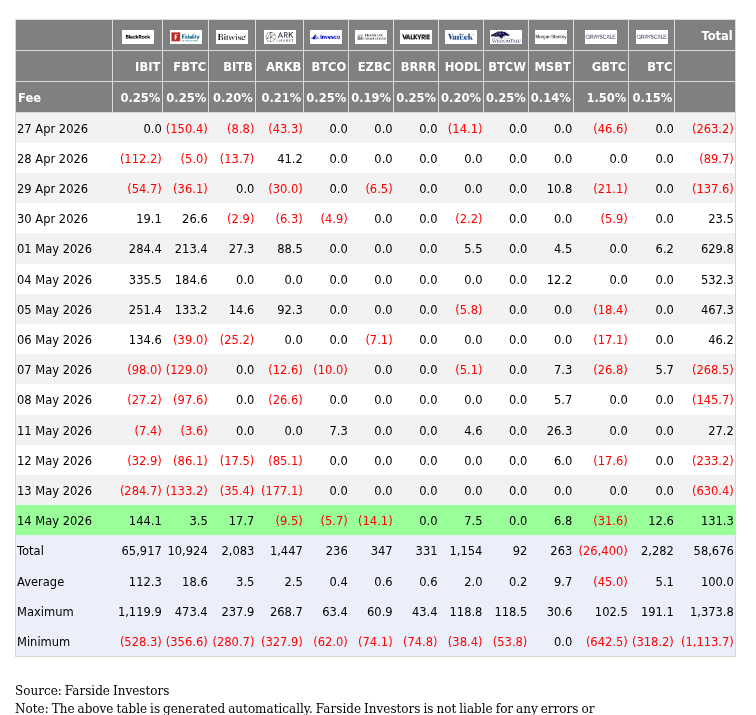Click the Minimum row label
Viewport: 756px width, 715px height.
click(43, 642)
